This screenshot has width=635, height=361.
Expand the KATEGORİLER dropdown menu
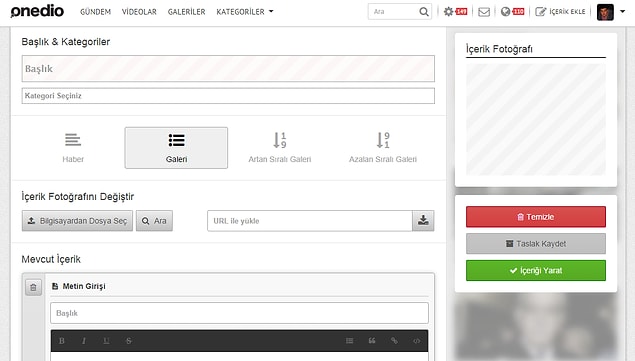pos(245,12)
